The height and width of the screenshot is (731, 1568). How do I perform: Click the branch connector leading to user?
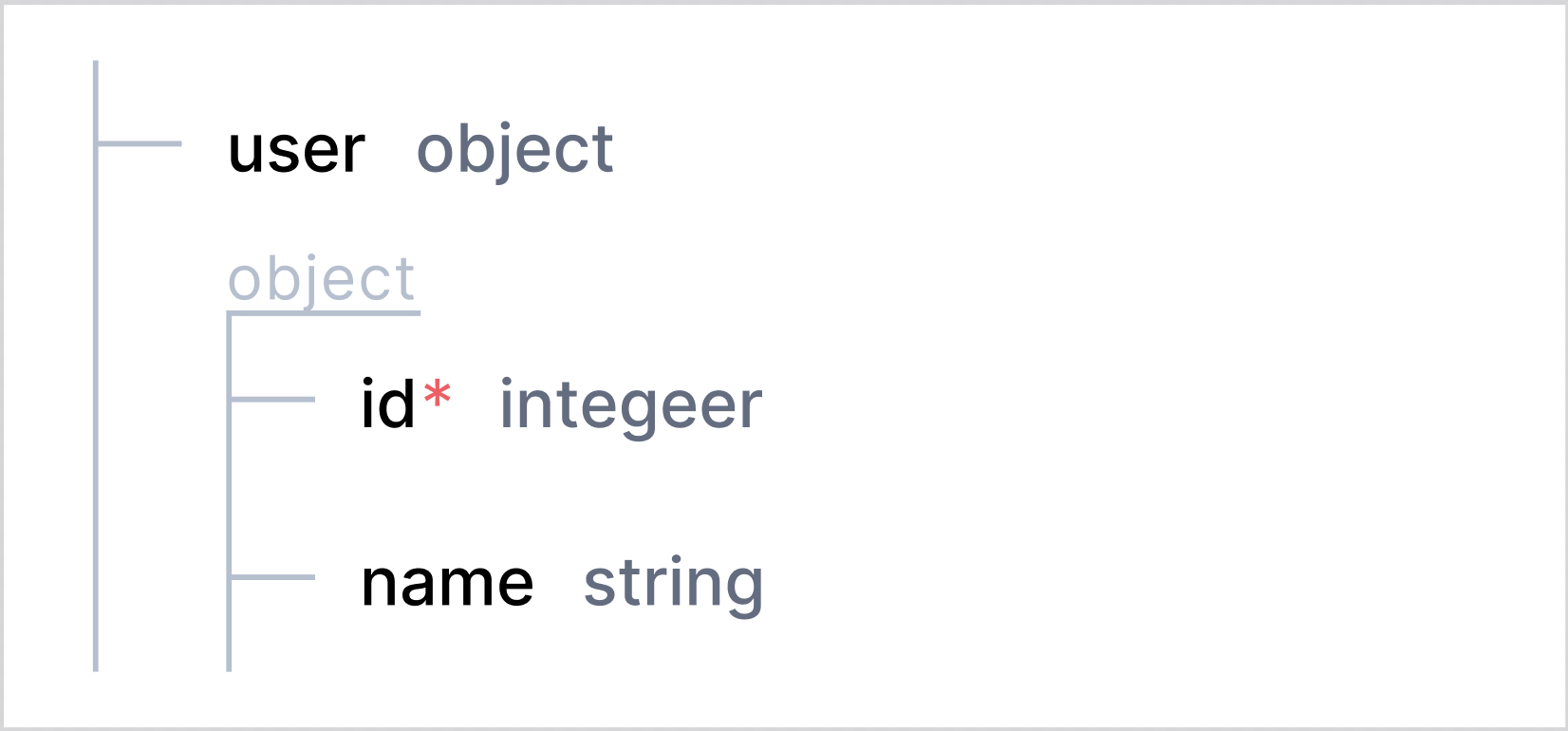point(140,144)
